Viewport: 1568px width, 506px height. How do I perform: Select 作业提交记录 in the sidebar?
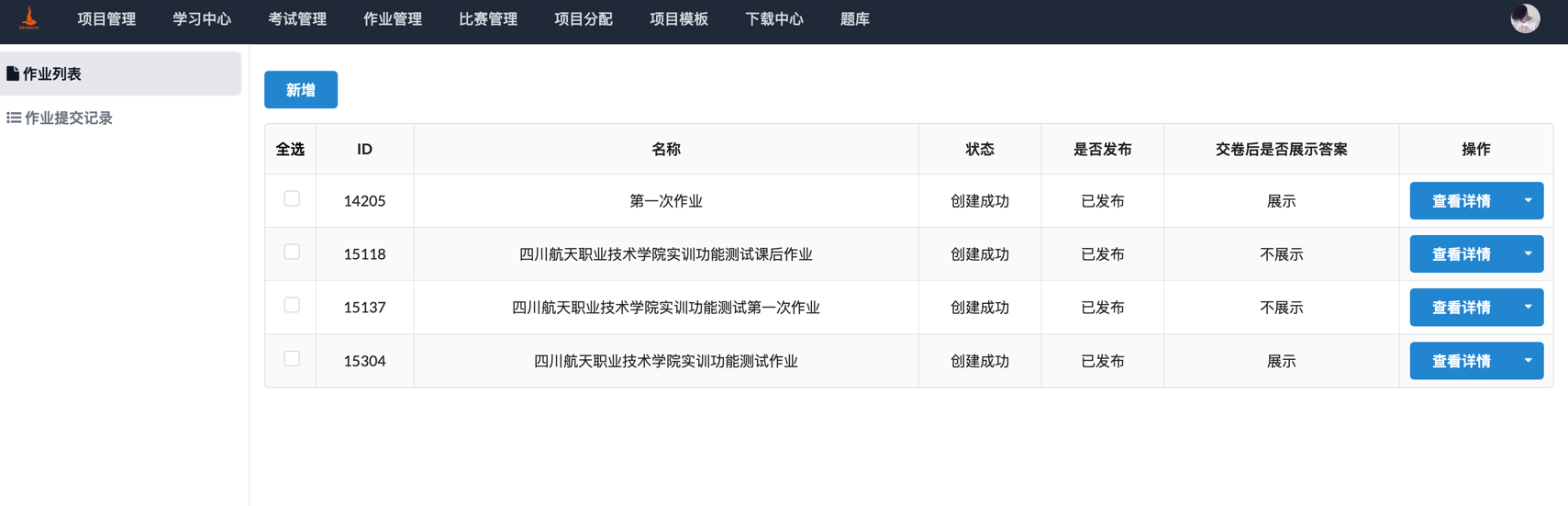[x=120, y=118]
